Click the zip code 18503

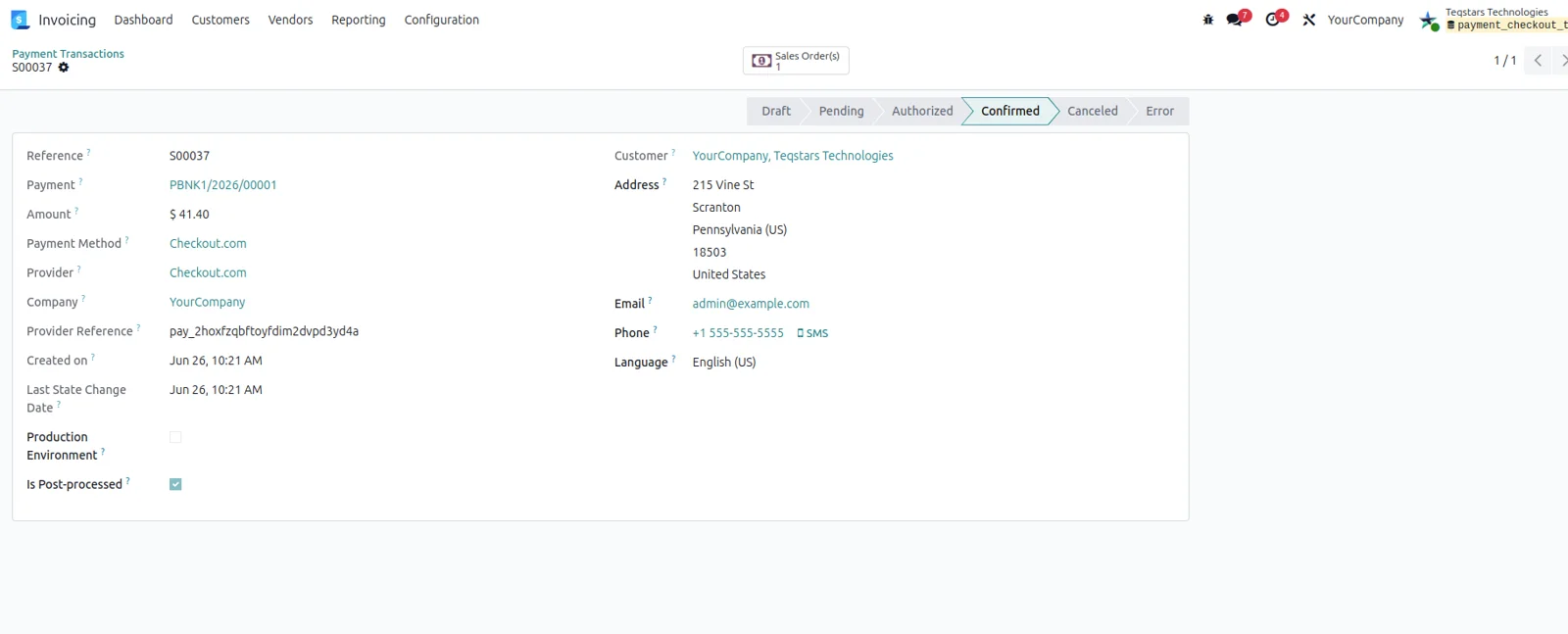(x=710, y=253)
